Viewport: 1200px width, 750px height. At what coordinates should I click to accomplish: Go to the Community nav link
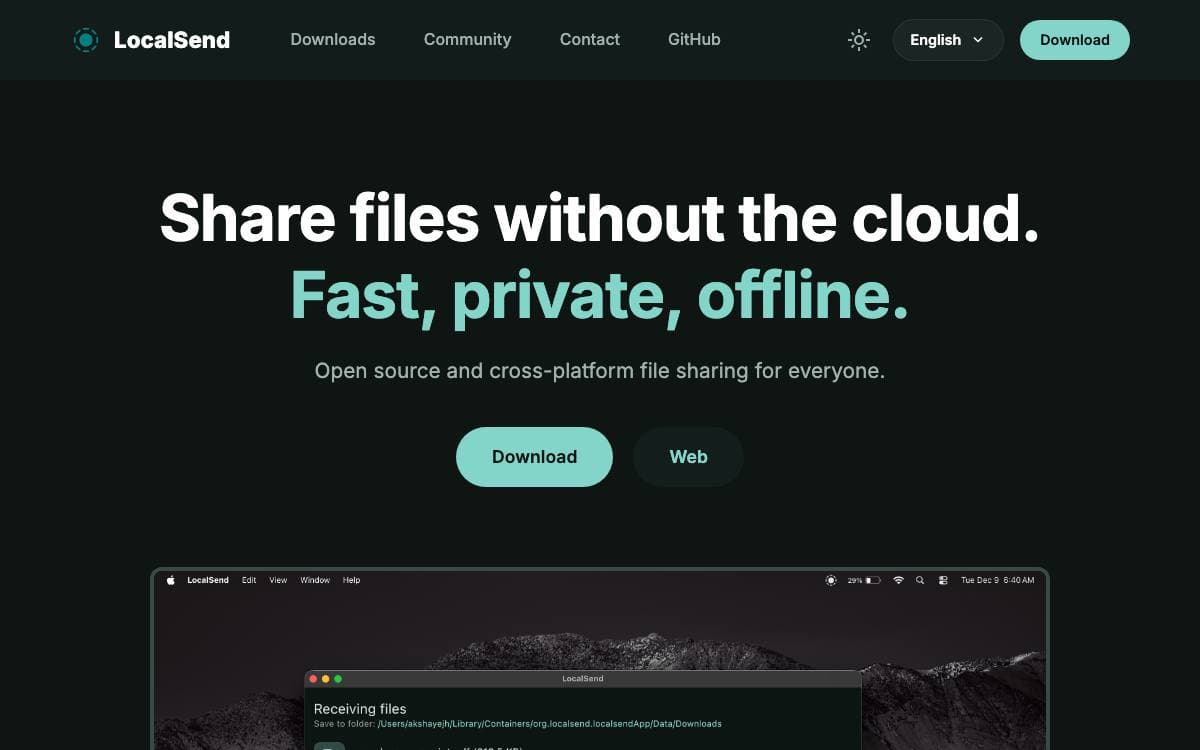click(x=467, y=40)
